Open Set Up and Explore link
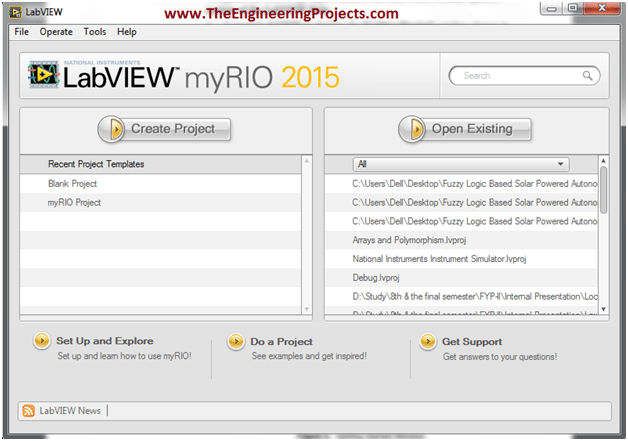The height and width of the screenshot is (441, 628). click(x=105, y=341)
